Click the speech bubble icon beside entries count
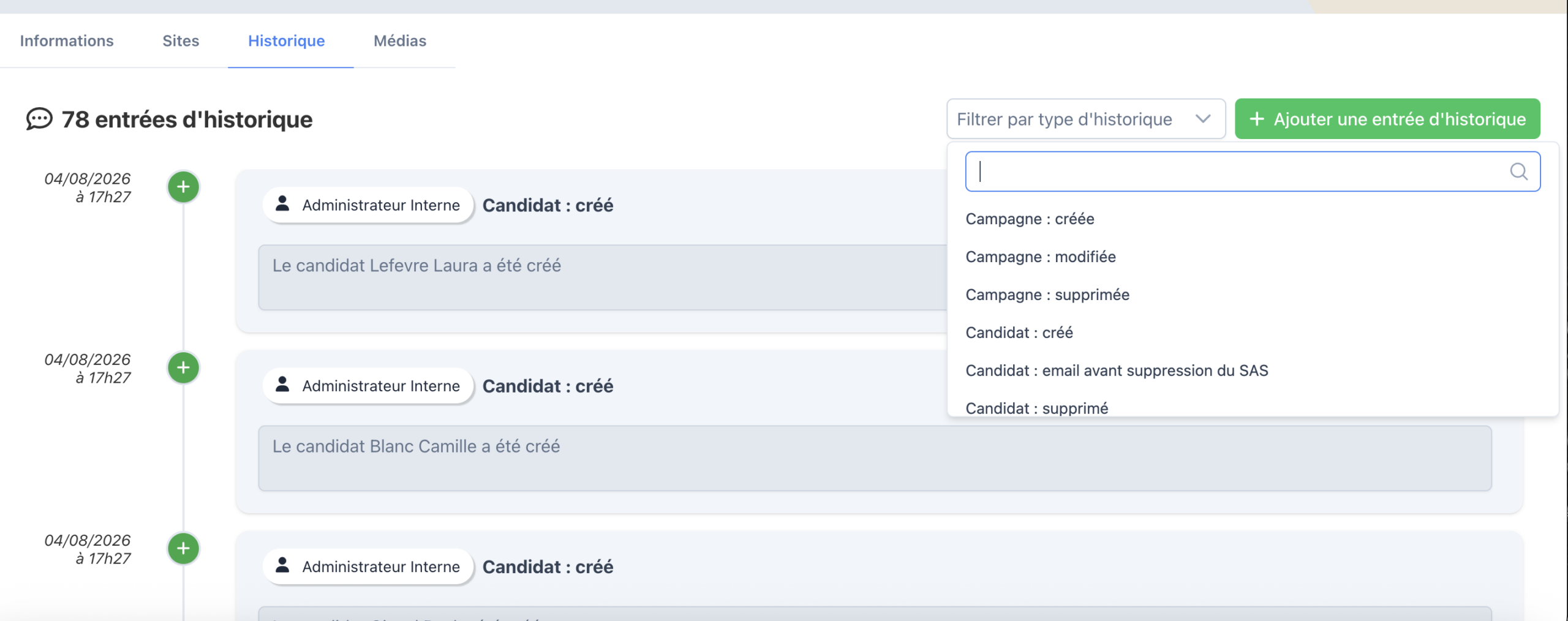 (x=39, y=119)
